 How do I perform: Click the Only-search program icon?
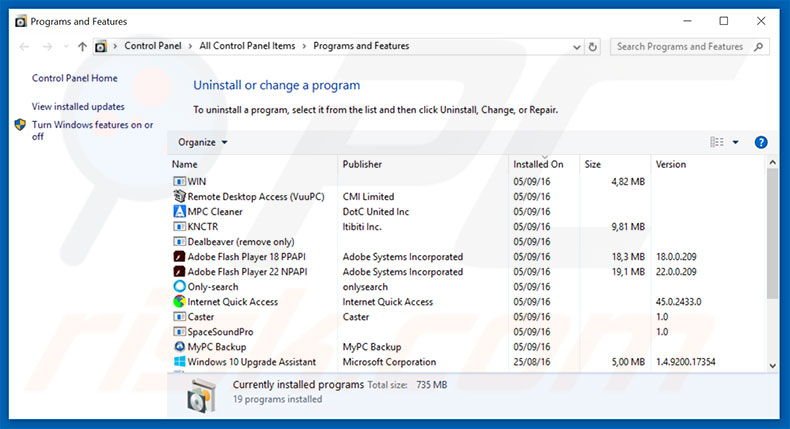pos(179,286)
